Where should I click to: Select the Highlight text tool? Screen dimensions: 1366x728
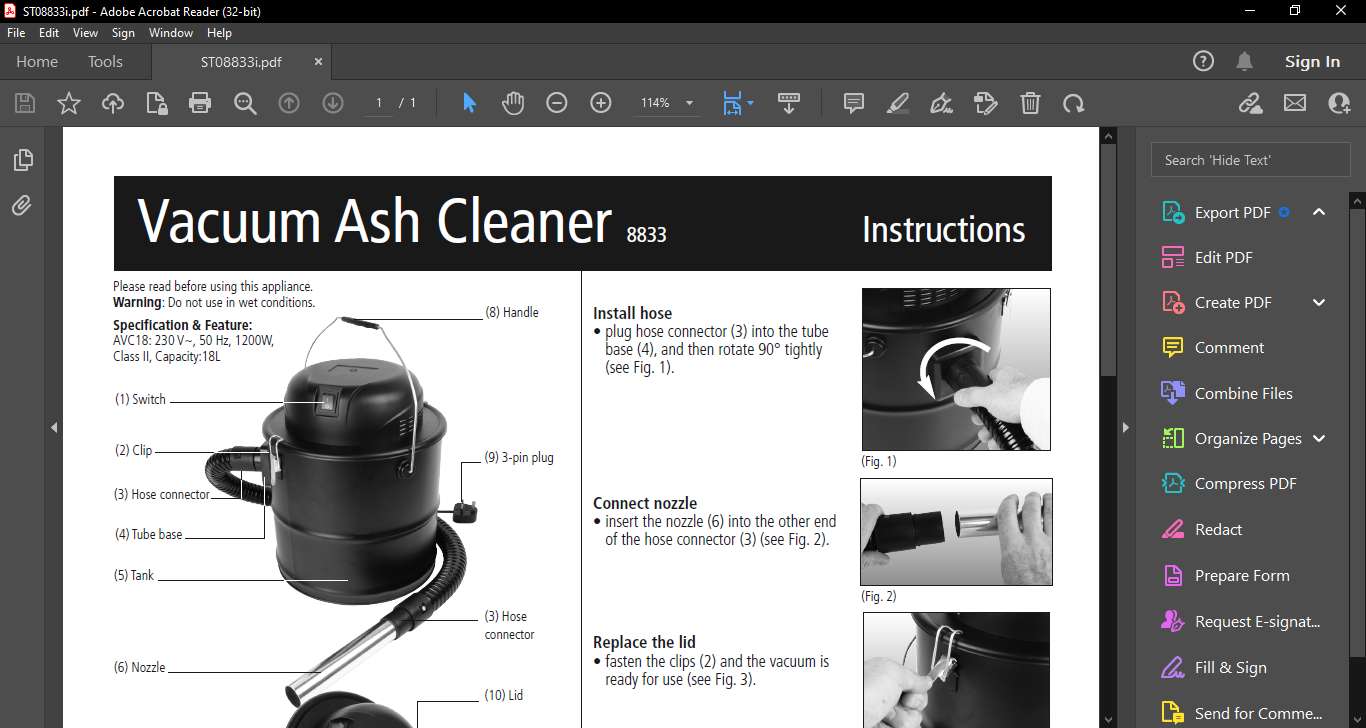[897, 103]
